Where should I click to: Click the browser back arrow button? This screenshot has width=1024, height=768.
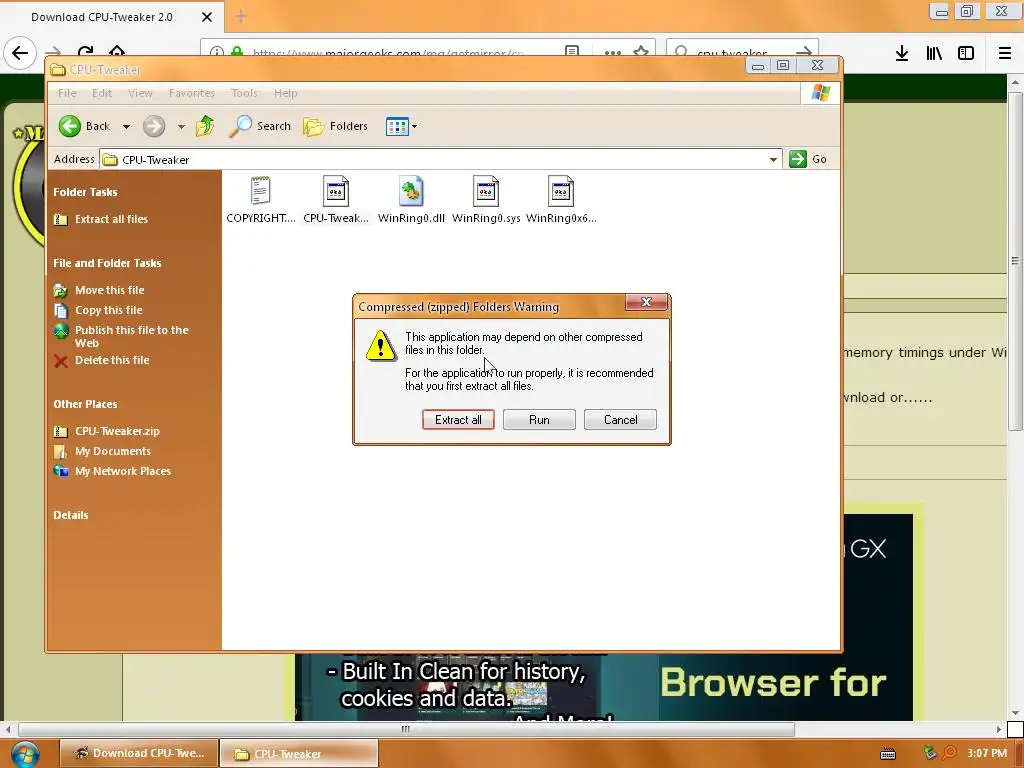20,52
